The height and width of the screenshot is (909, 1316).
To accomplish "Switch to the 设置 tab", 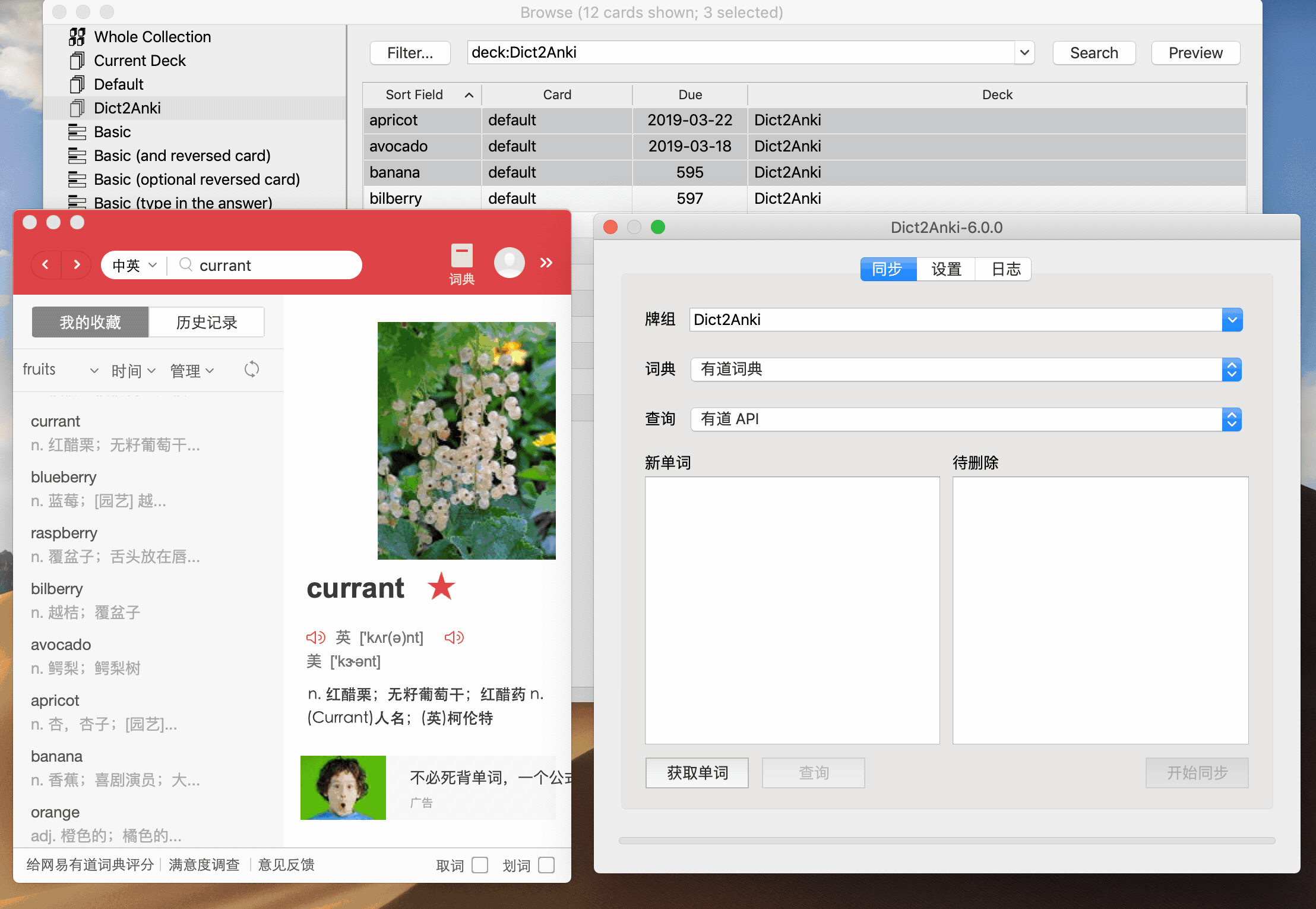I will [x=945, y=269].
